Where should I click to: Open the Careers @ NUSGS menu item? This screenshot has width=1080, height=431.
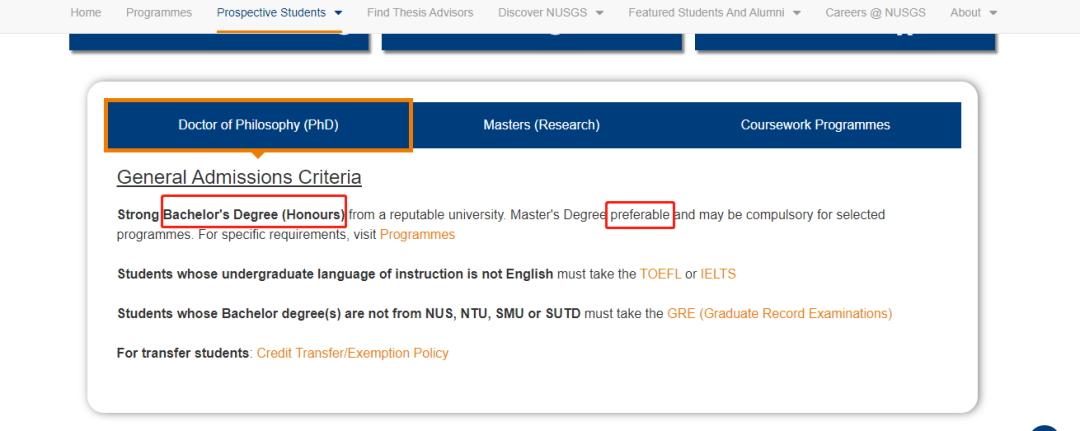point(873,13)
